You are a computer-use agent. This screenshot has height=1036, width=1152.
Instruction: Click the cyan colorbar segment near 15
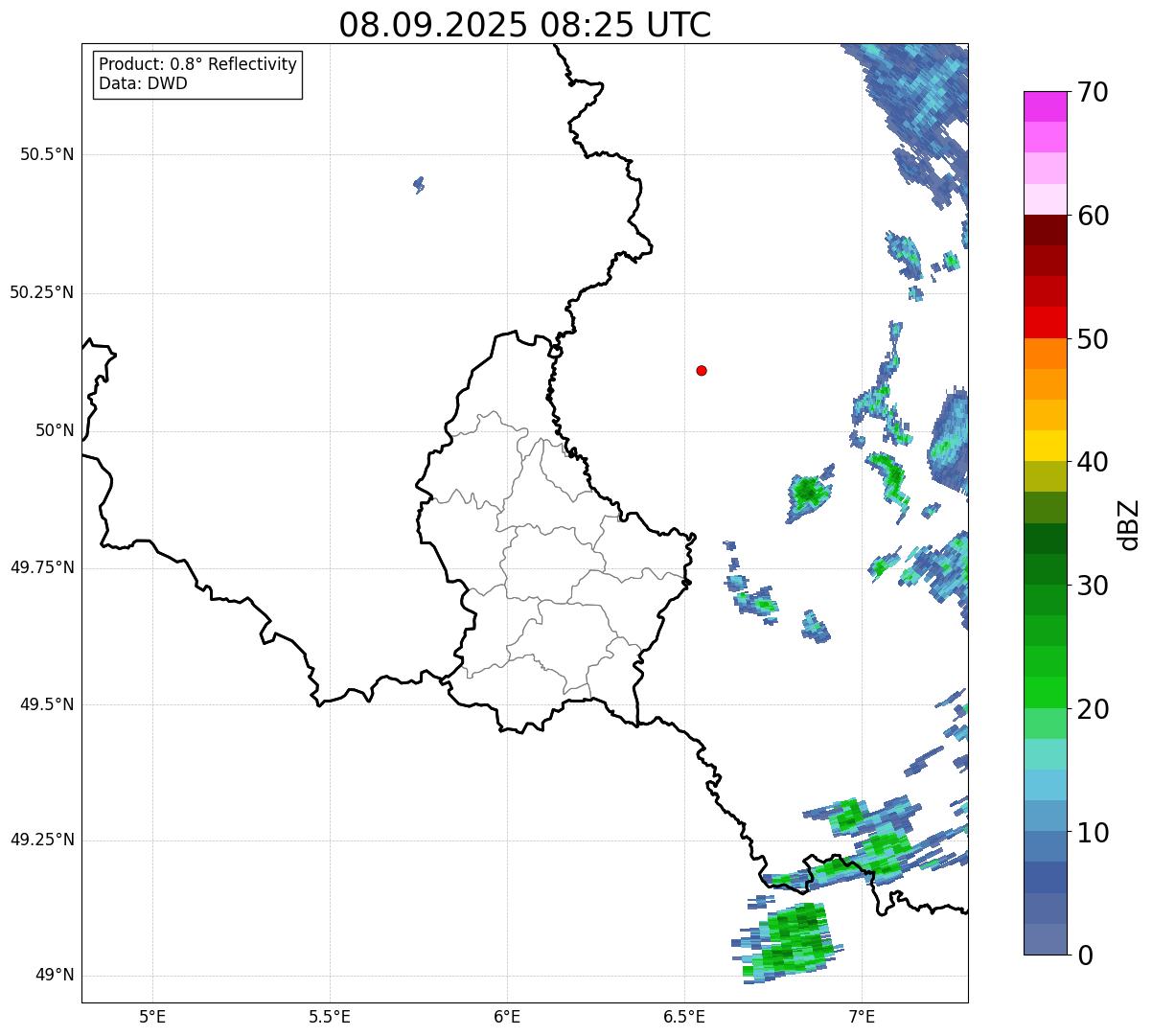(1046, 754)
